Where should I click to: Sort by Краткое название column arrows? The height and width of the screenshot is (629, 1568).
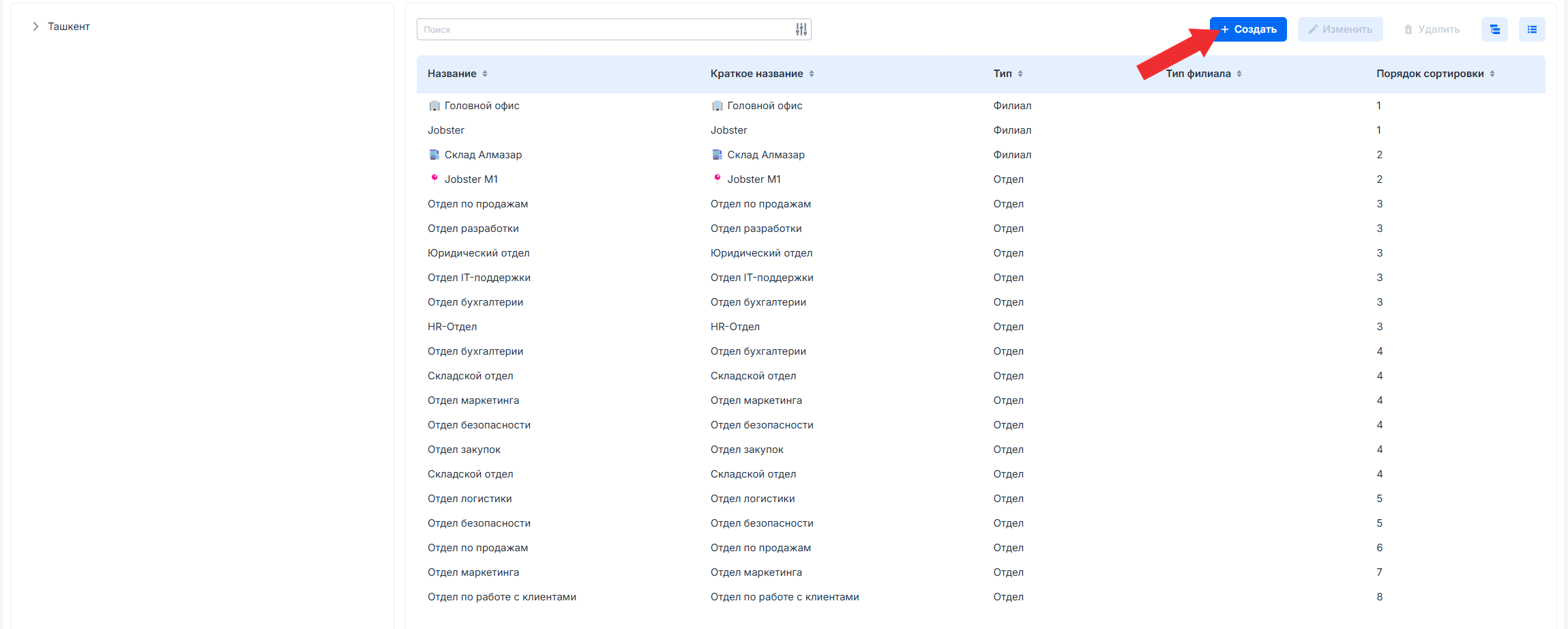tap(812, 74)
